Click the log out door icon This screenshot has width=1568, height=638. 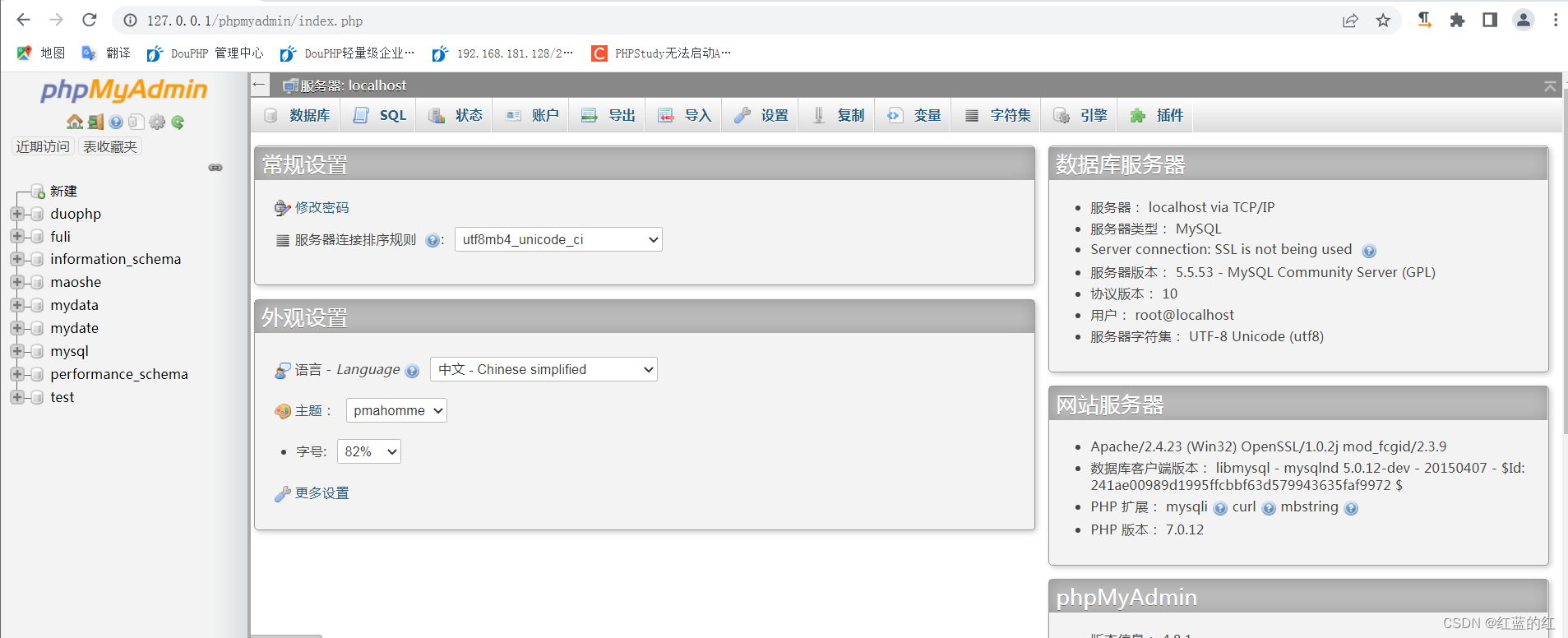[x=96, y=122]
